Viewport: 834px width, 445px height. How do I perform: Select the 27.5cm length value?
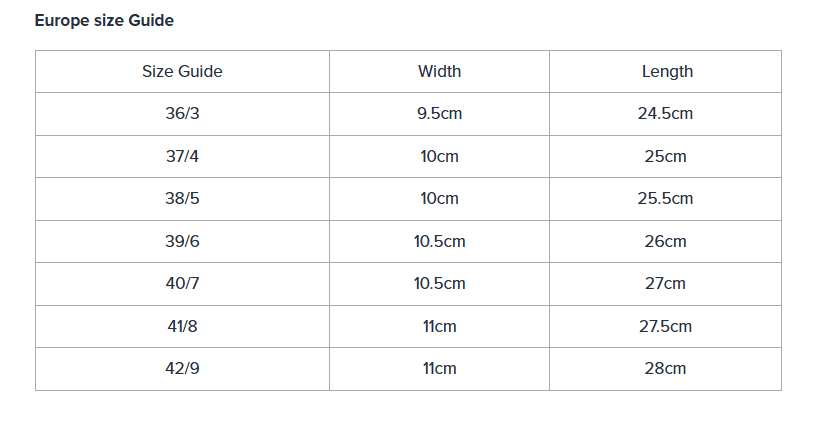tap(666, 327)
